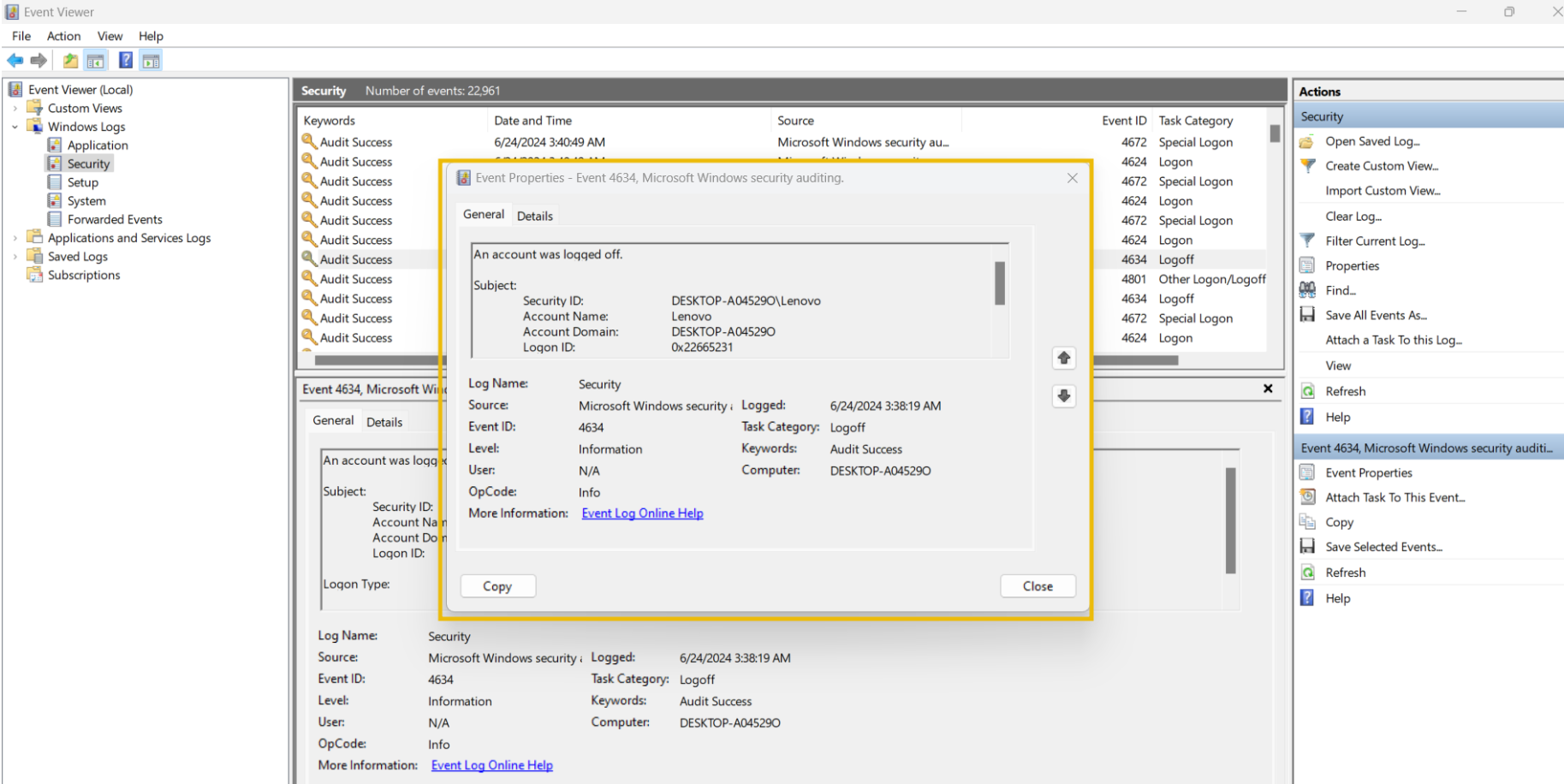
Task: Click the Create Custom View funnel icon
Action: 1307,166
